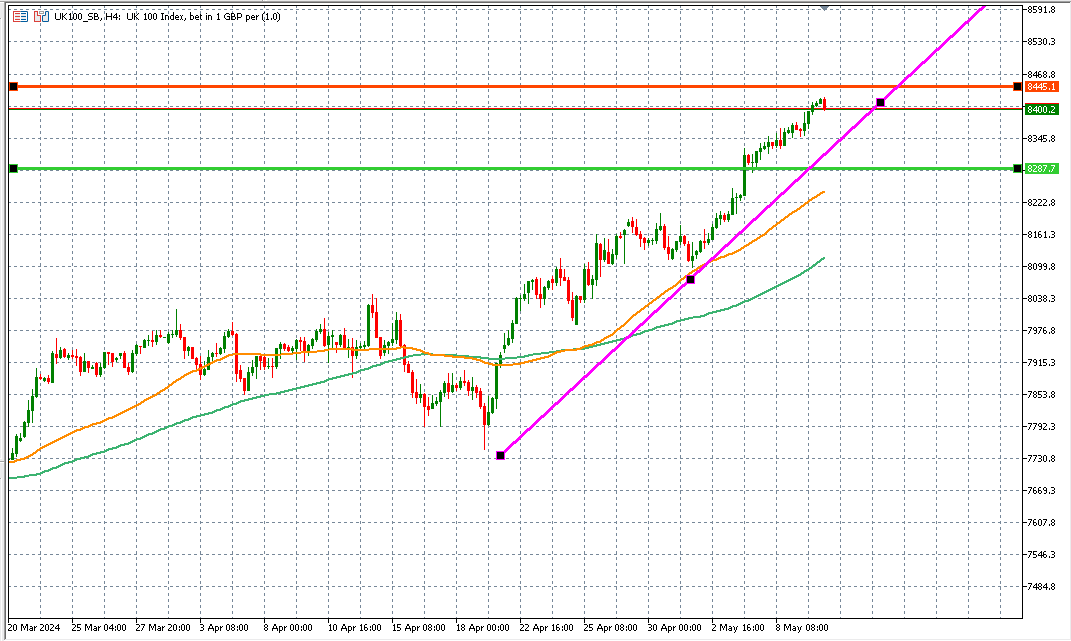This screenshot has width=1071, height=641.
Task: Click the 7484.8 value on price scale
Action: tap(1041, 587)
